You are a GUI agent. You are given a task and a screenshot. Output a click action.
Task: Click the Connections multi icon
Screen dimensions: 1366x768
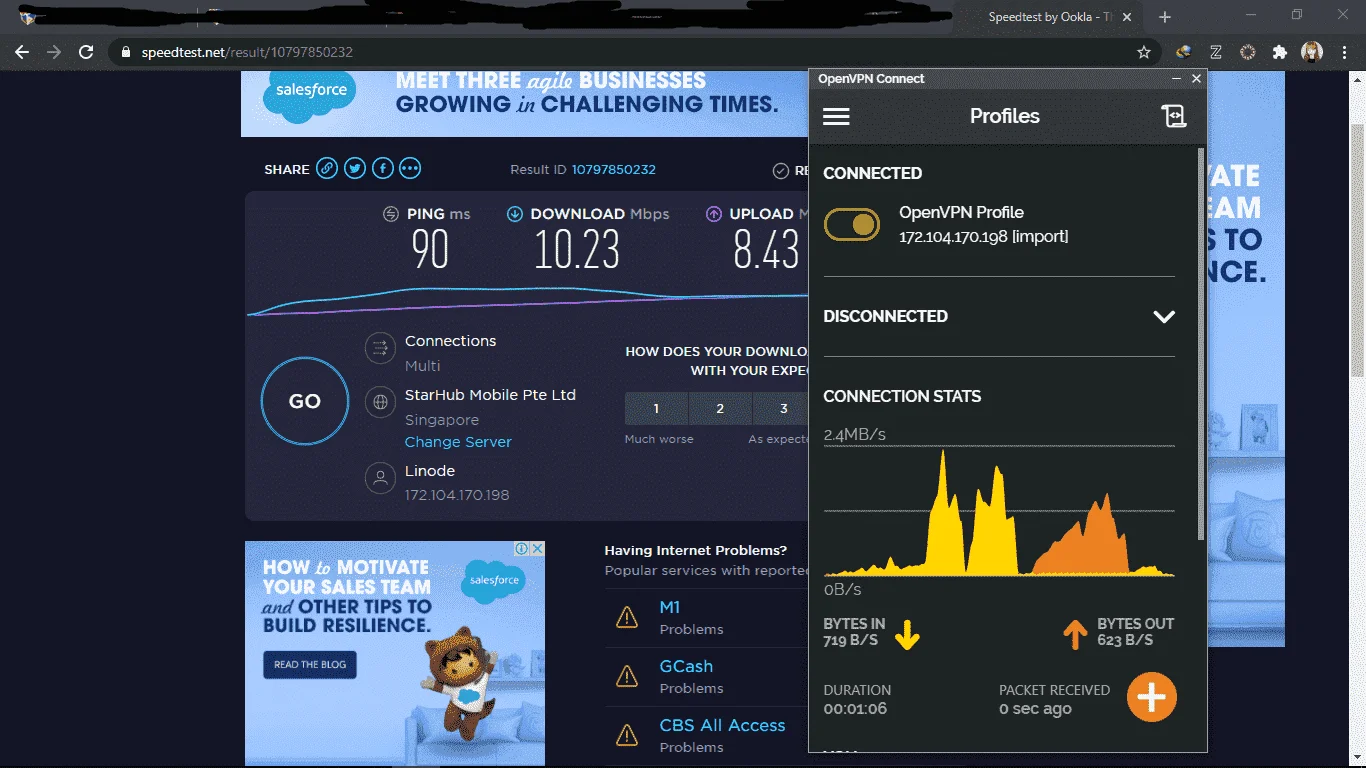380,348
